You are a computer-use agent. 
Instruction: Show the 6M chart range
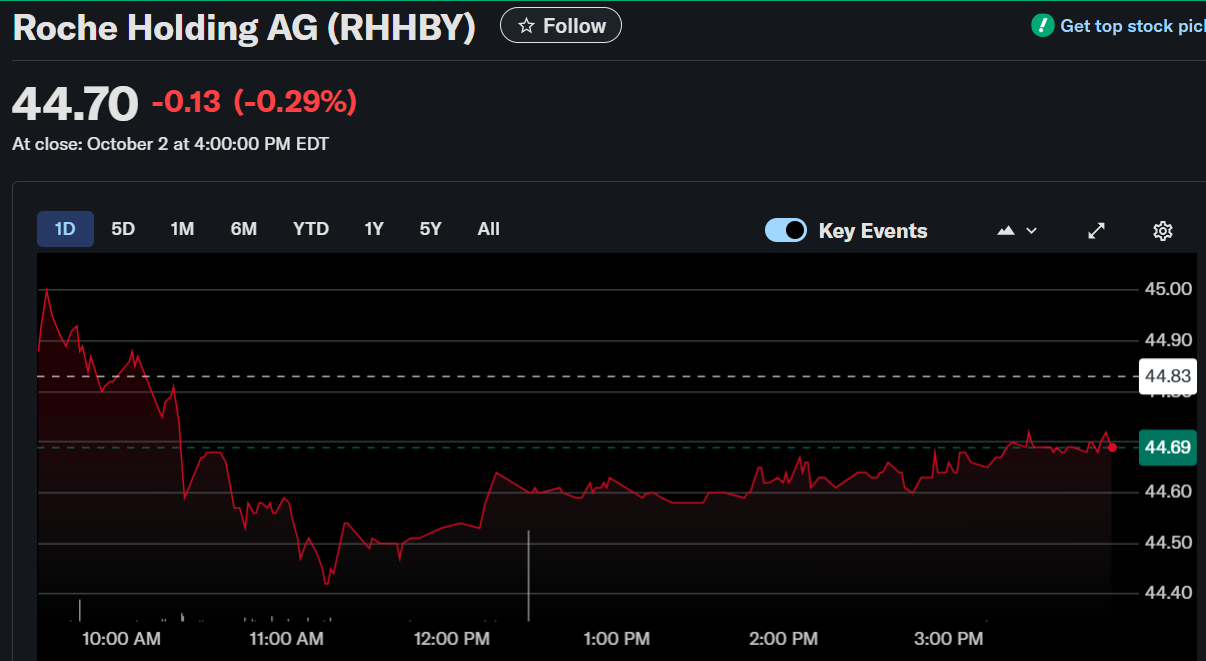click(x=244, y=229)
